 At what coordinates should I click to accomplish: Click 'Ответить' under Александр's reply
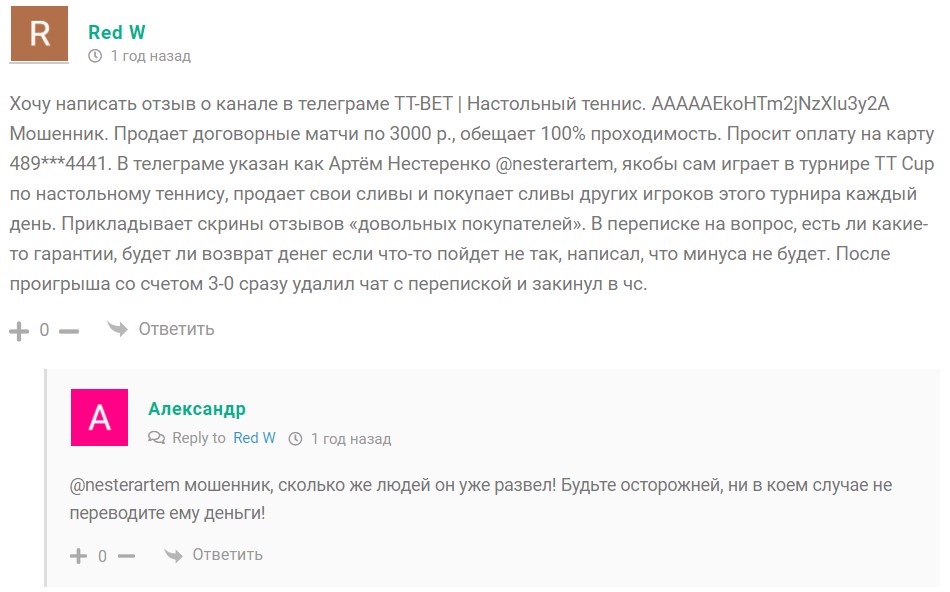227,554
